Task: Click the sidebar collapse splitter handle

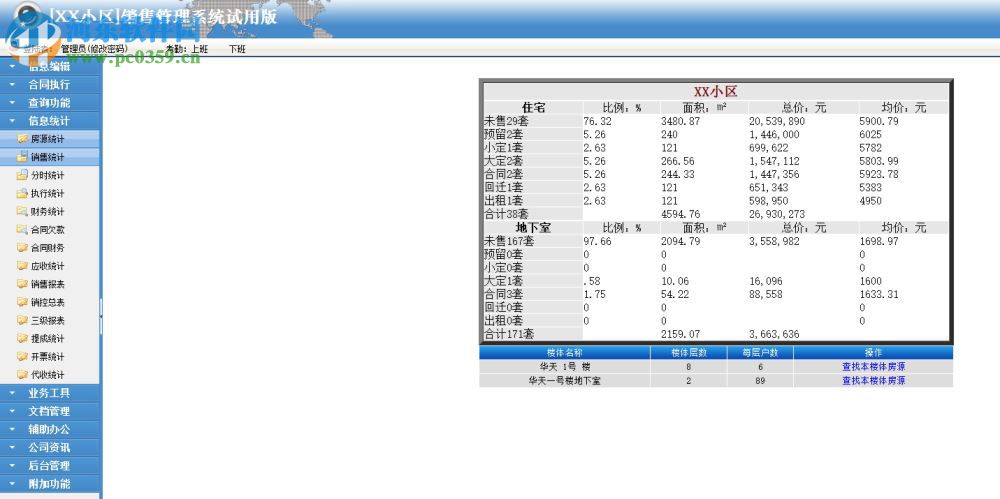Action: (101, 316)
